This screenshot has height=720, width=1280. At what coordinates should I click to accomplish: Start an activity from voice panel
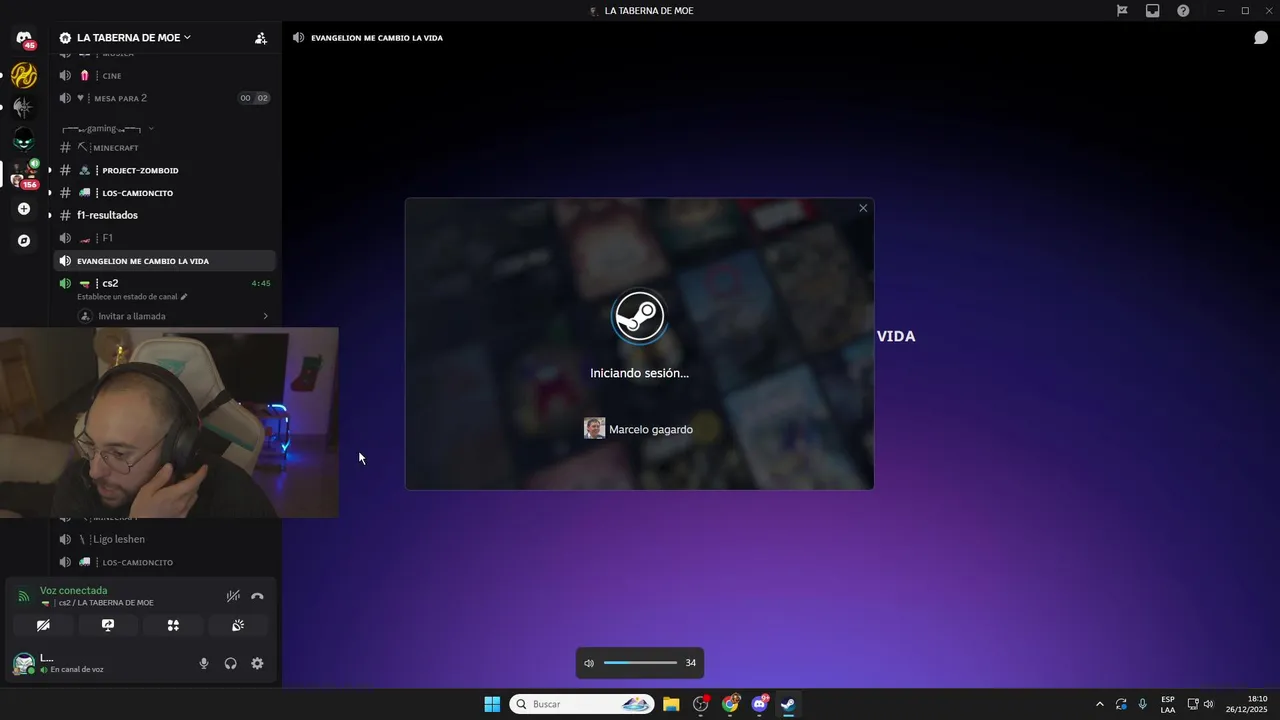pos(173,625)
